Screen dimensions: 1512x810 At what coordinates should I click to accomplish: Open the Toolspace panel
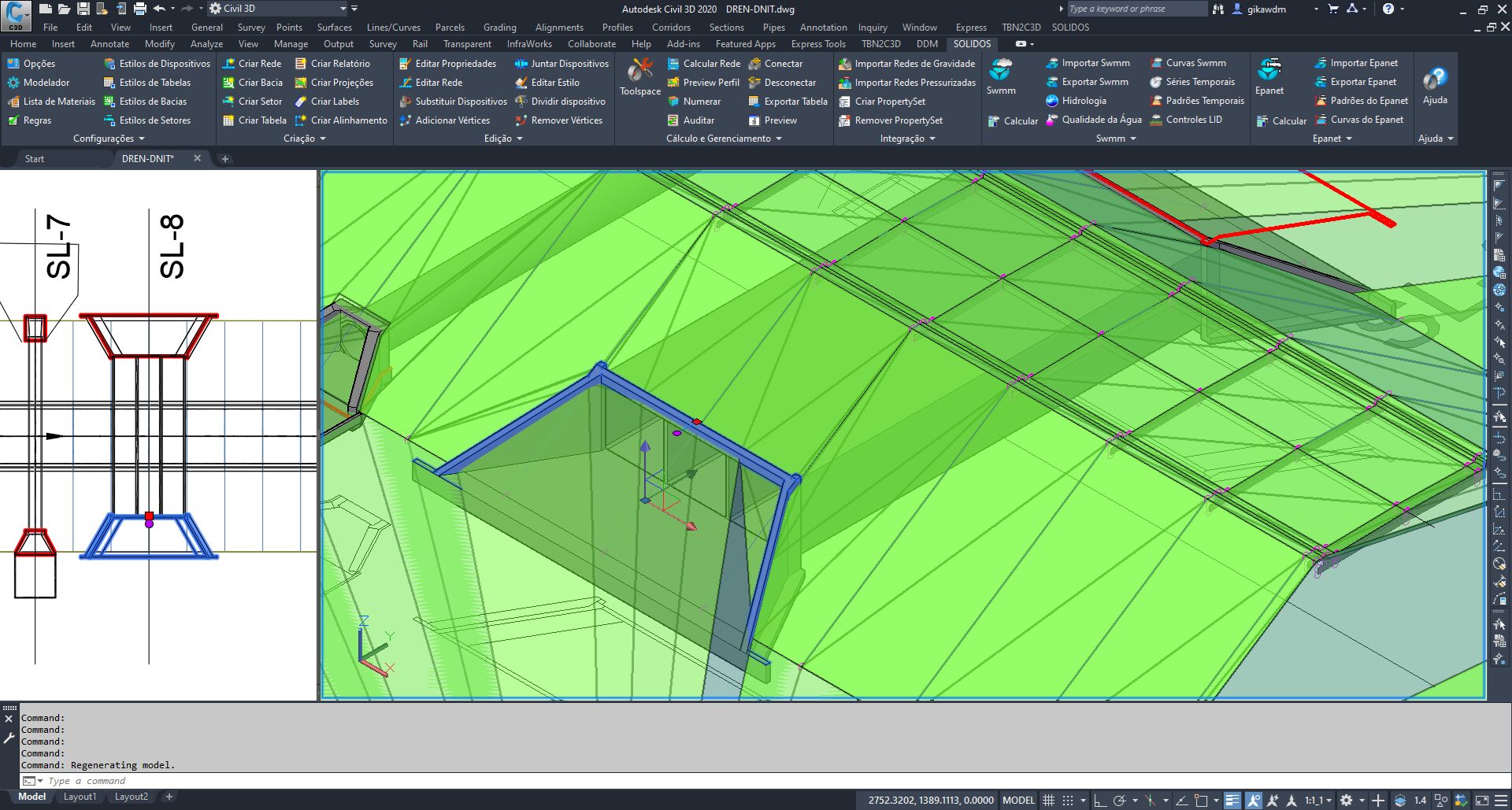[x=639, y=77]
